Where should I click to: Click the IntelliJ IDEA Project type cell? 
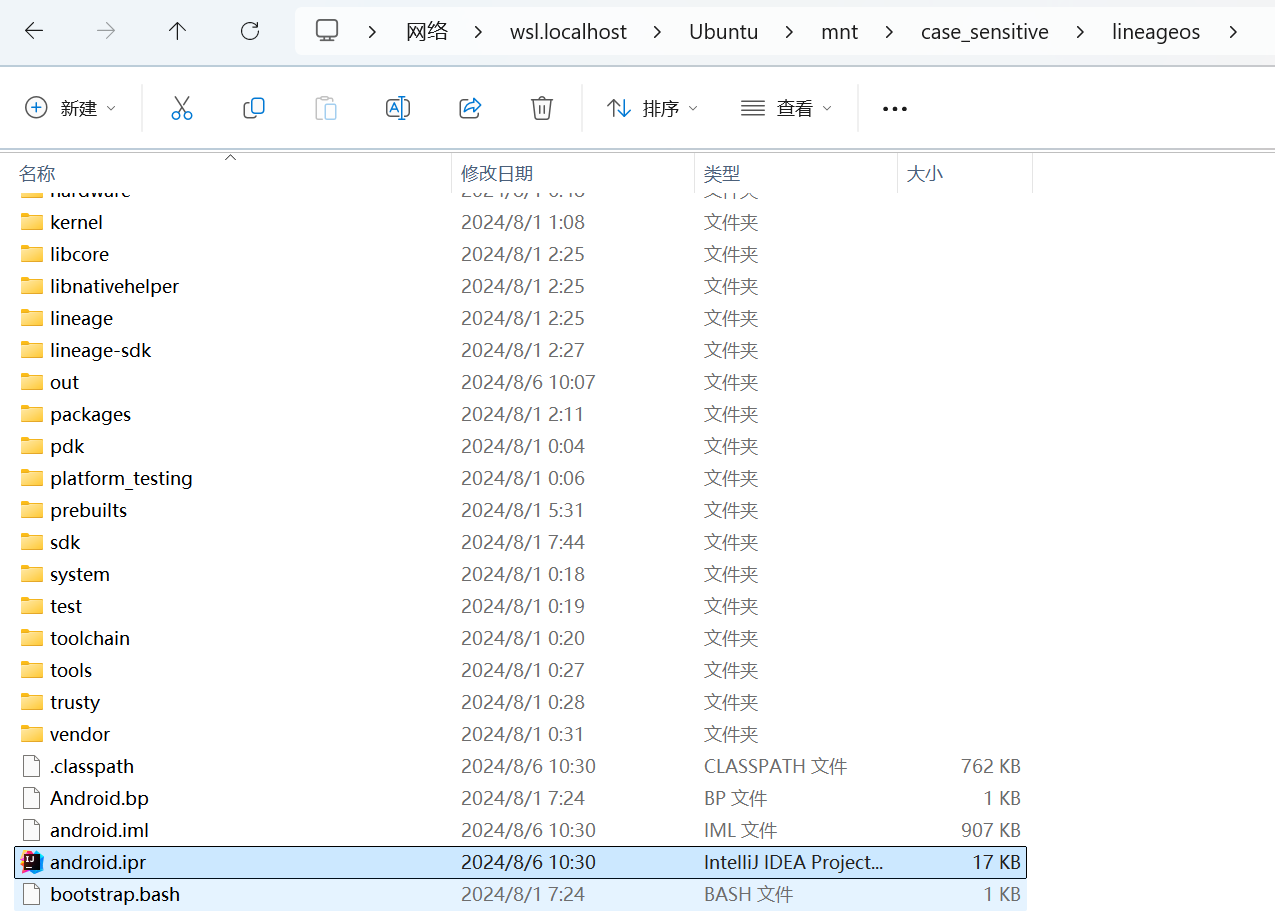click(794, 862)
